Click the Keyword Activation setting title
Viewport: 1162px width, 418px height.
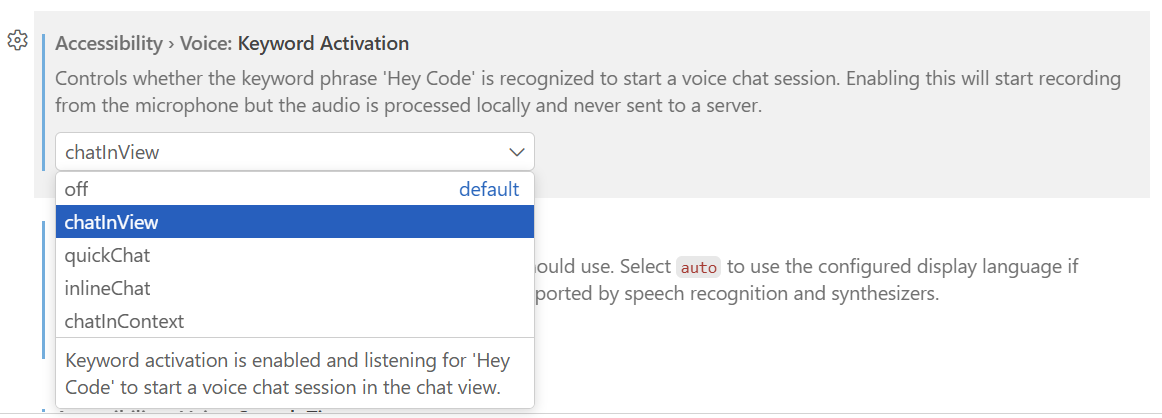323,43
